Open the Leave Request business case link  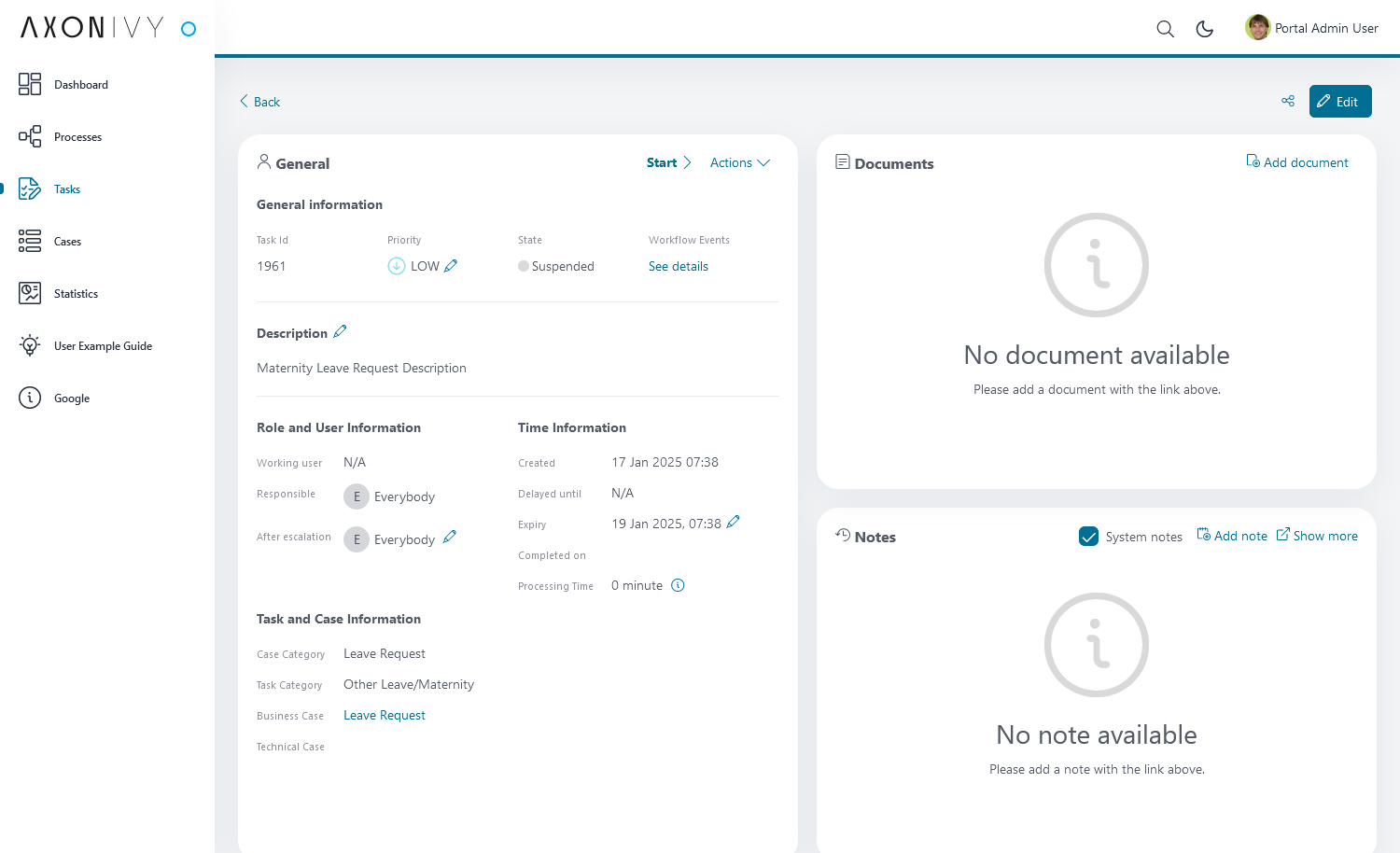tap(384, 716)
